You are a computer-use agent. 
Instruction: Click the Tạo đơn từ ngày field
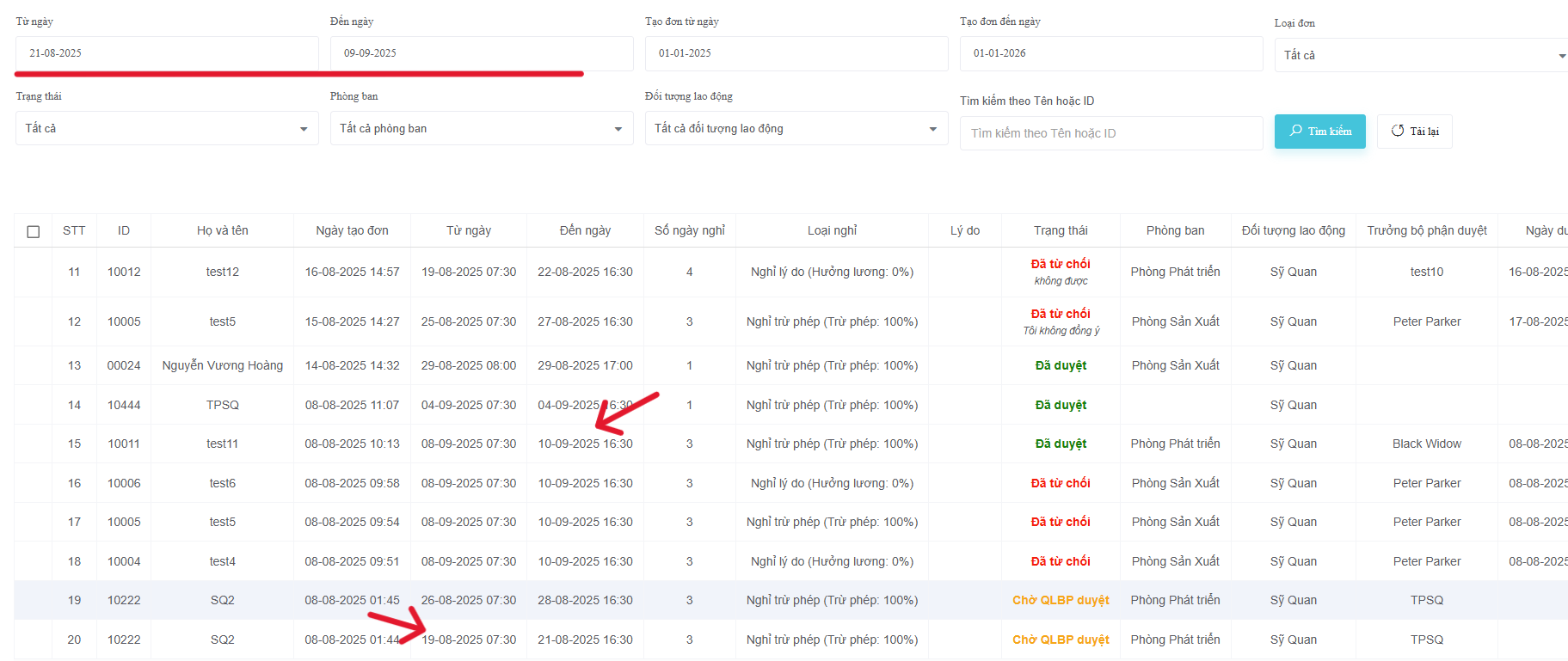[x=796, y=53]
